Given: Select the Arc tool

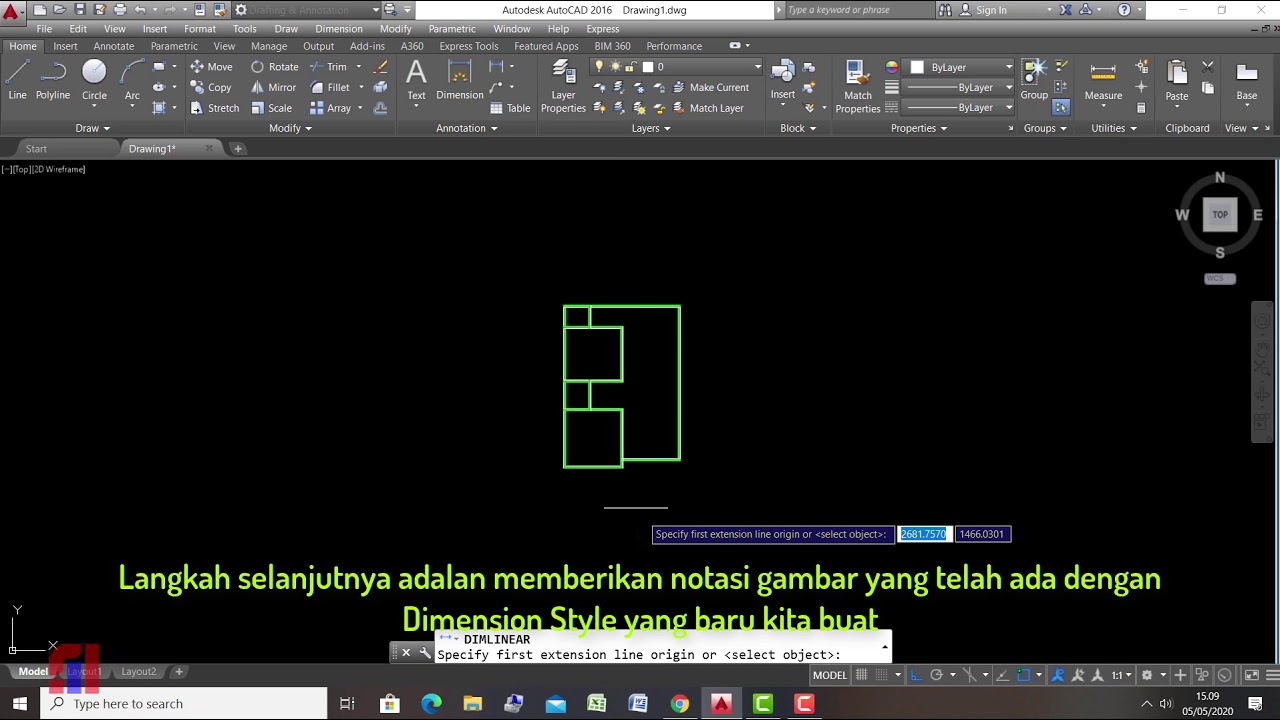Looking at the screenshot, I should (x=132, y=80).
